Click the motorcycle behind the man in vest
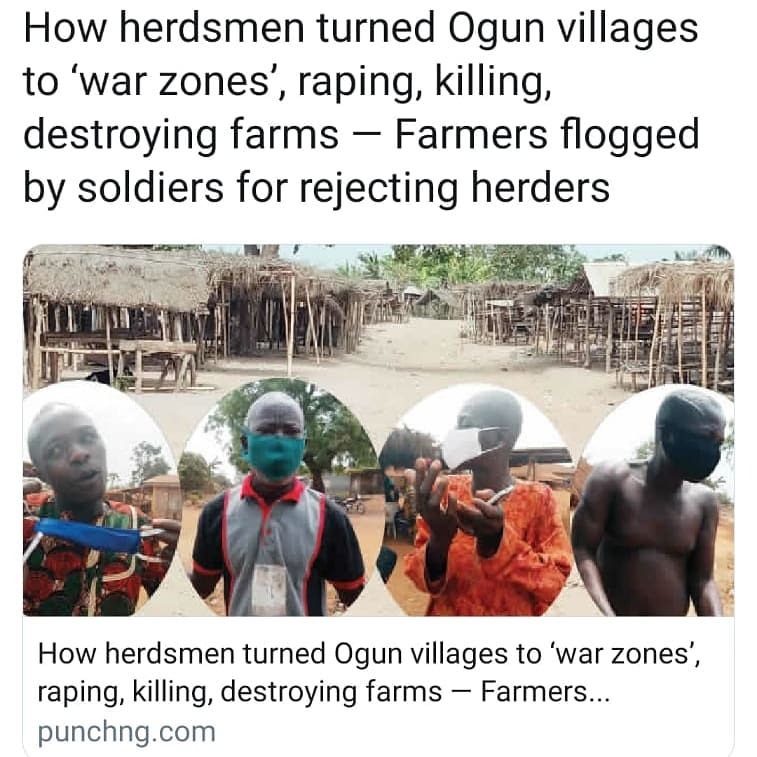Viewport: 757px width, 757px height. (350, 504)
